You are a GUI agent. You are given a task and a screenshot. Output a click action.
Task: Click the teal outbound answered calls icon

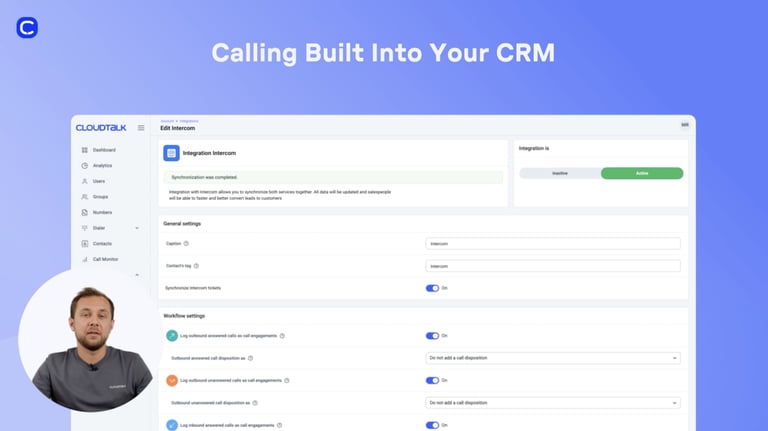(x=172, y=335)
